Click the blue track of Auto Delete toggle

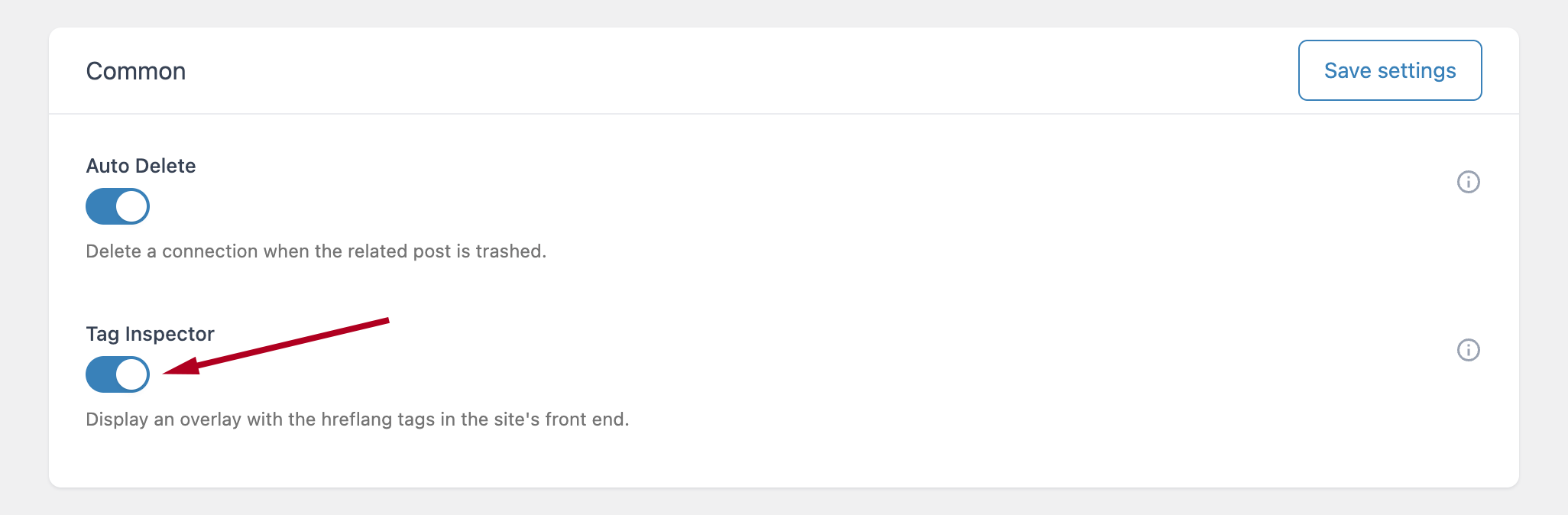pos(101,206)
